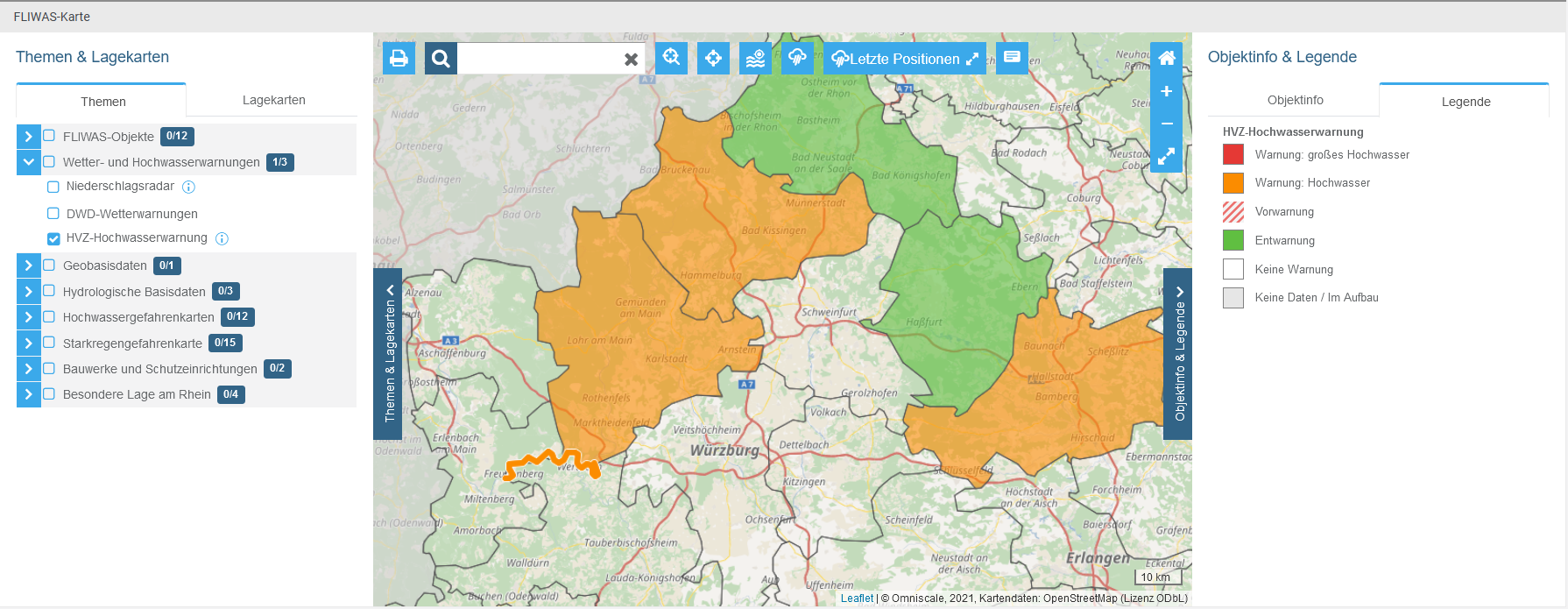The image size is (1568, 609).
Task: Click the water level waves icon
Action: [x=755, y=59]
